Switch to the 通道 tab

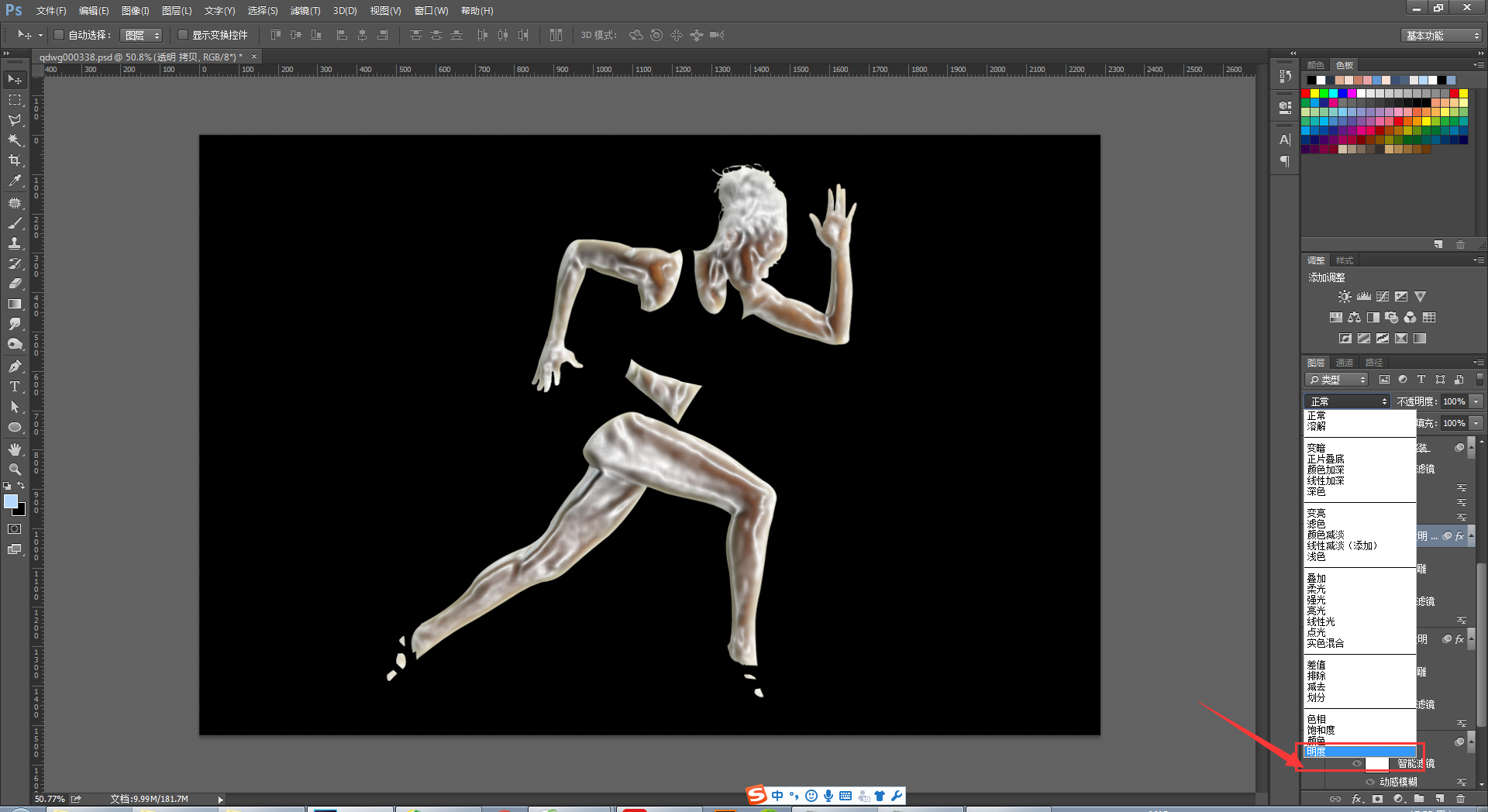point(1345,363)
